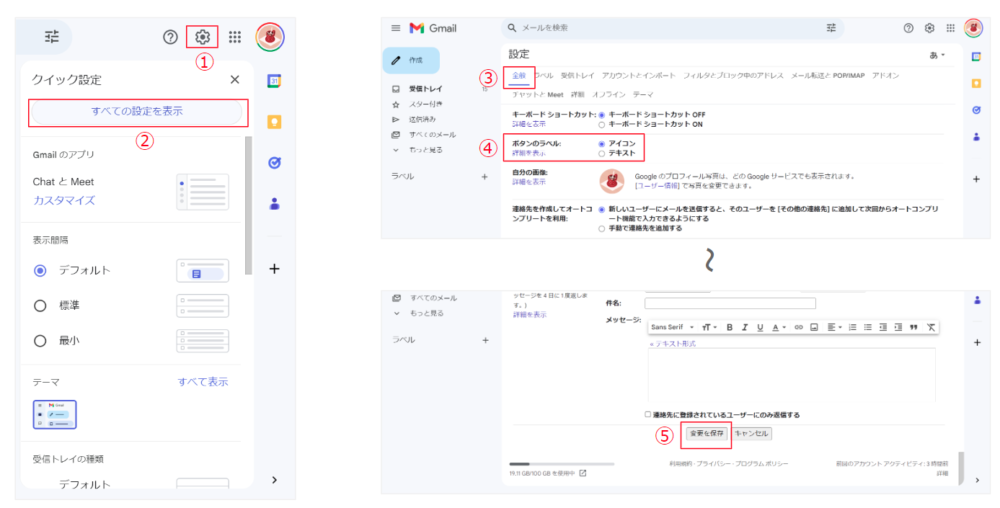Click the italic icon in message toolbar
This screenshot has width=1000, height=508.
click(x=744, y=327)
